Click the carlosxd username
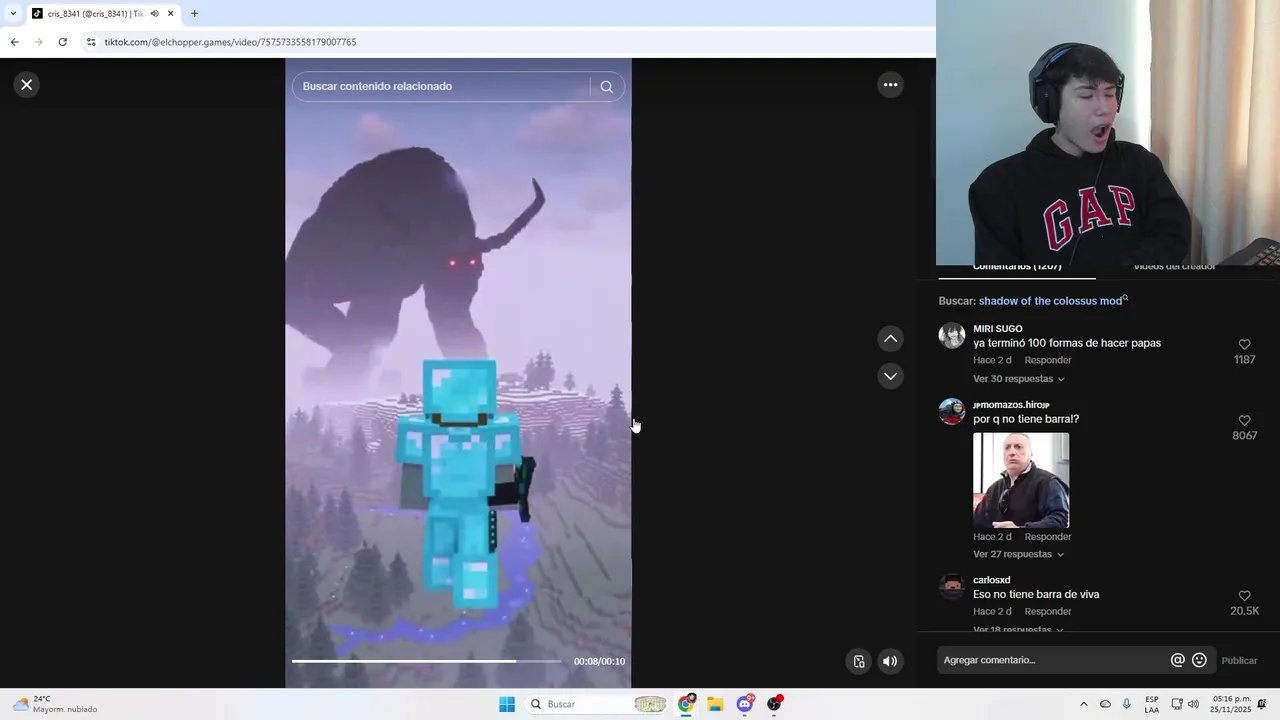 coord(991,580)
